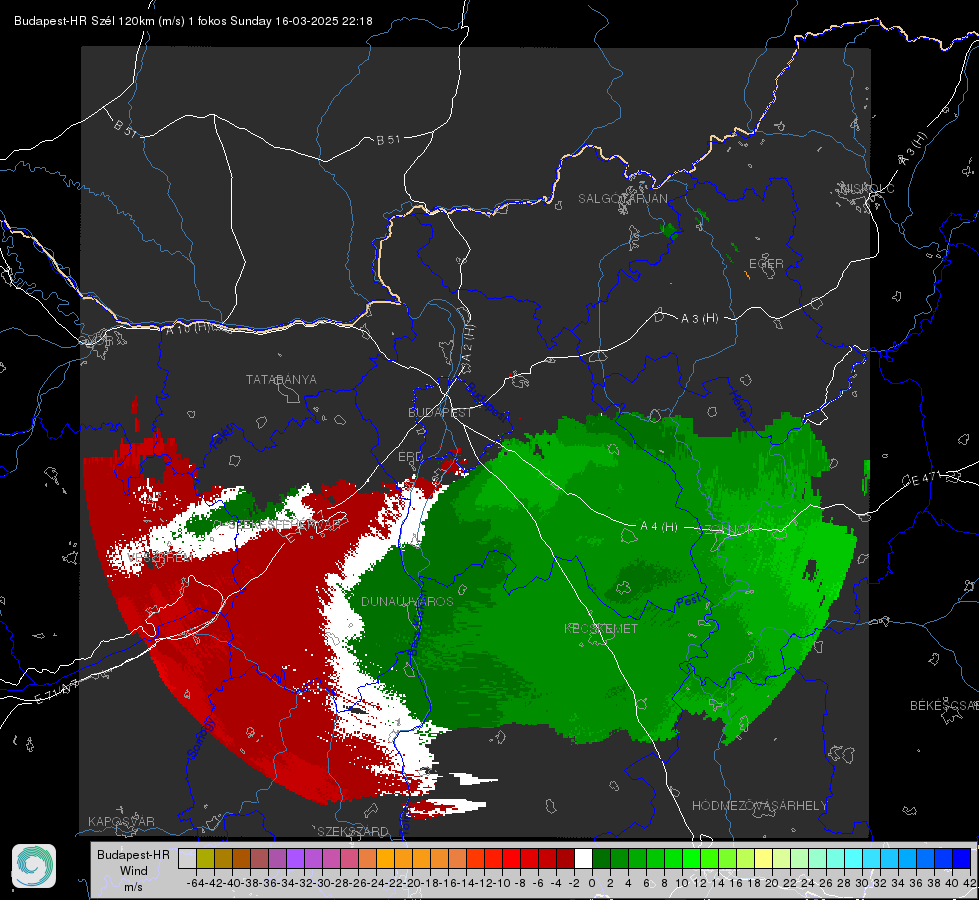979x900 pixels.
Task: Pick the deep blue swatch between 40 and 42
Action: click(x=962, y=858)
